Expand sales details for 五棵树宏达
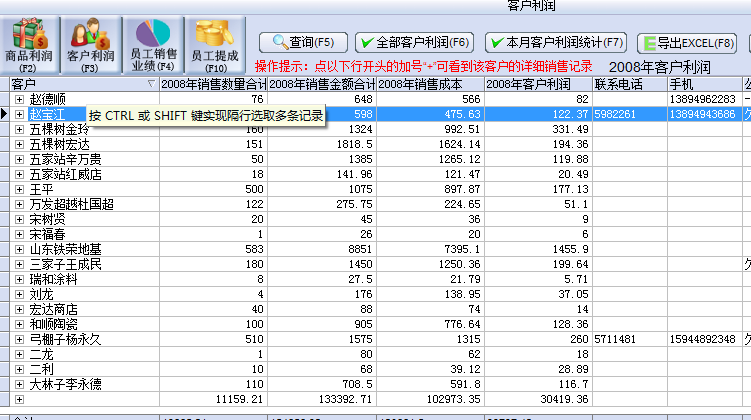 (19, 145)
